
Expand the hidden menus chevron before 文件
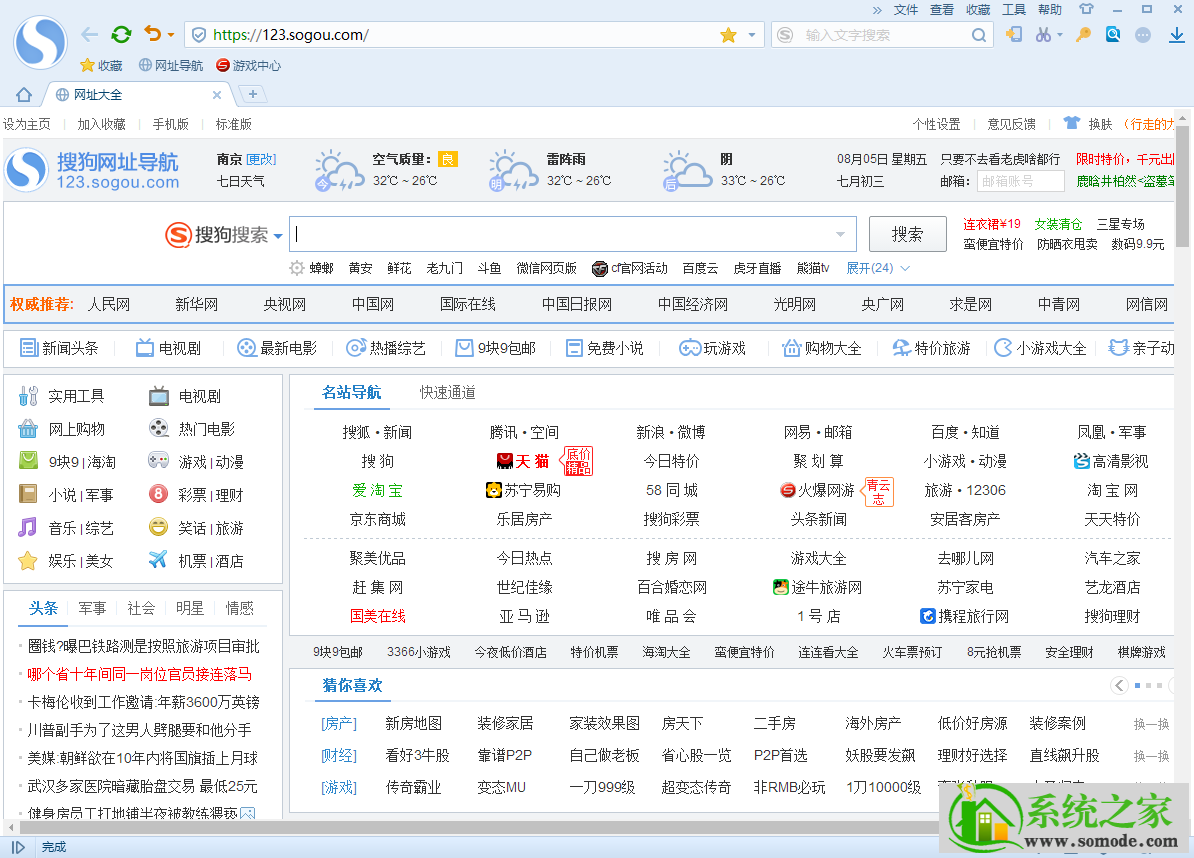[877, 10]
